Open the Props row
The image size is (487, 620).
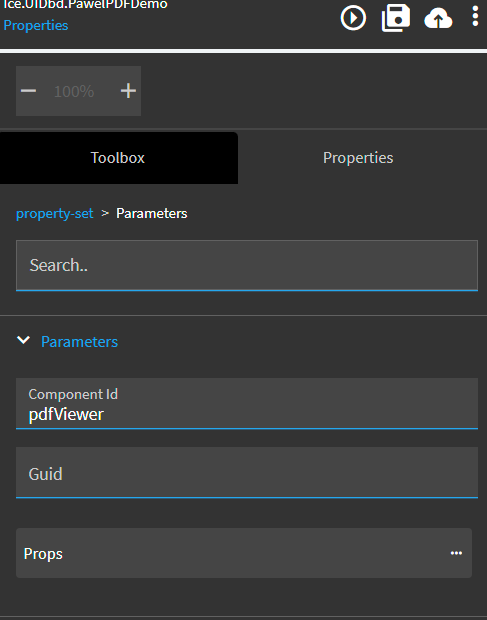(244, 553)
